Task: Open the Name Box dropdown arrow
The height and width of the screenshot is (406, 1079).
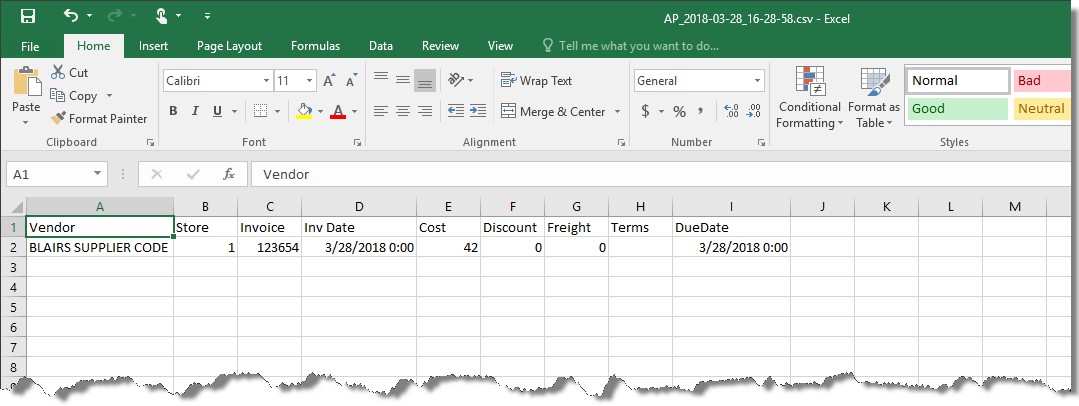Action: (98, 174)
